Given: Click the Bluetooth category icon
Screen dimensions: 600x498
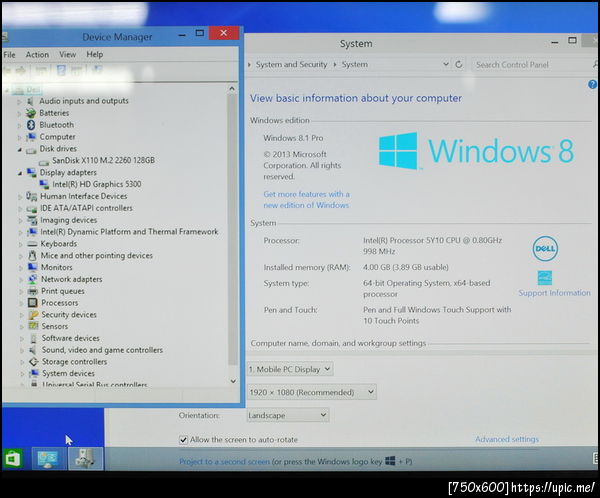Looking at the screenshot, I should (31, 125).
